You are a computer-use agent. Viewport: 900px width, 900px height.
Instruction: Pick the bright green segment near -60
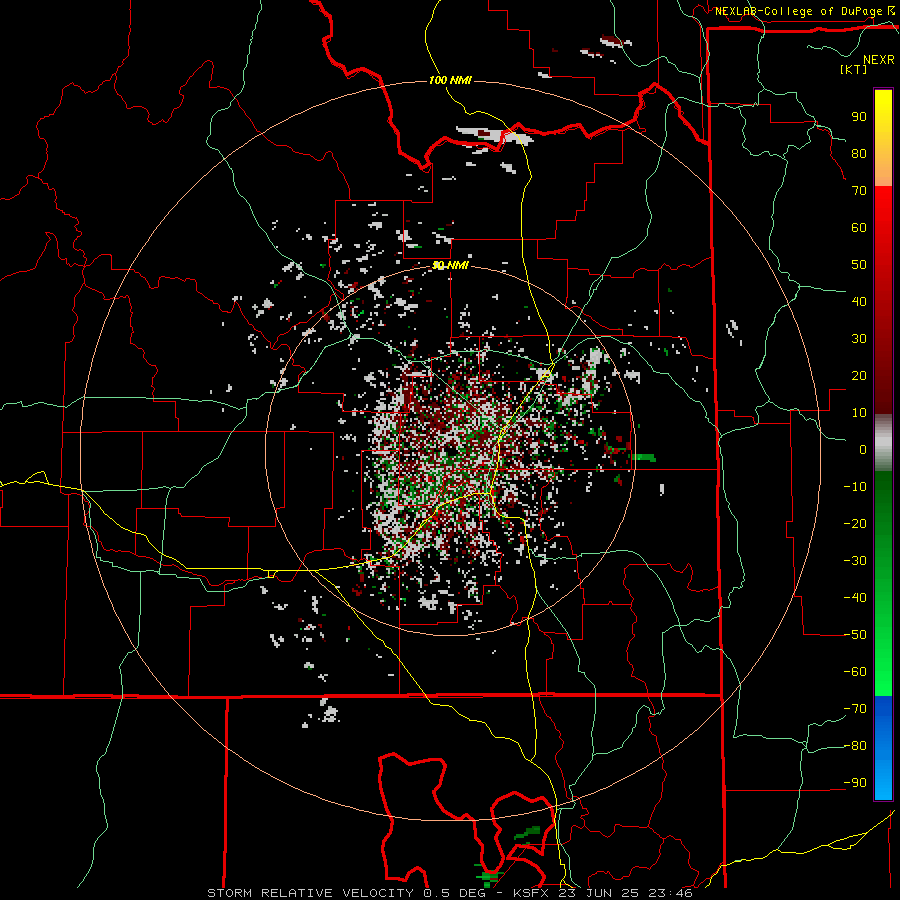[x=883, y=672]
